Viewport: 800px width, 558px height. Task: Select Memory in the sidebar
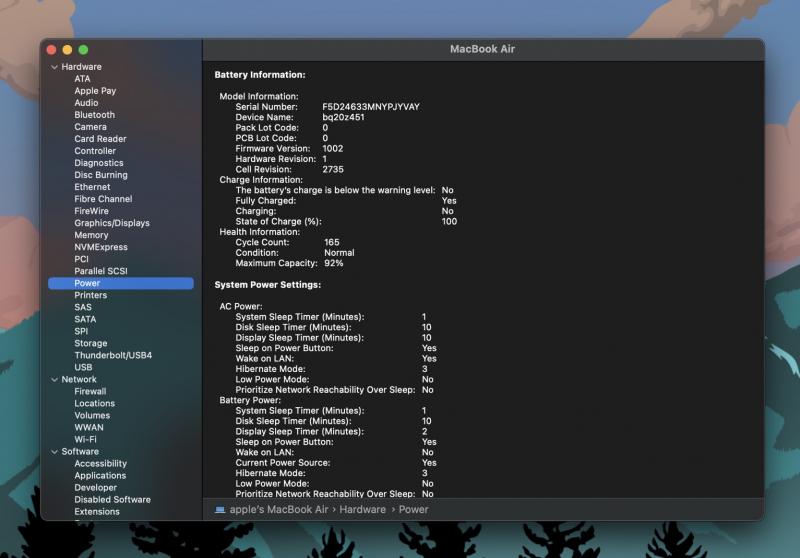click(x=91, y=235)
